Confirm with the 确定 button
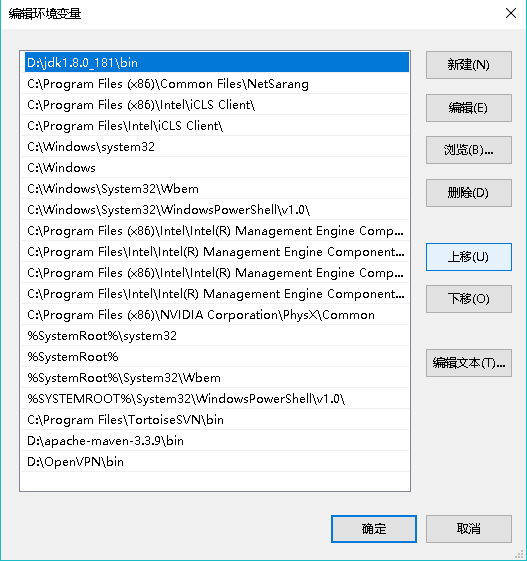527x561 pixels. (374, 529)
